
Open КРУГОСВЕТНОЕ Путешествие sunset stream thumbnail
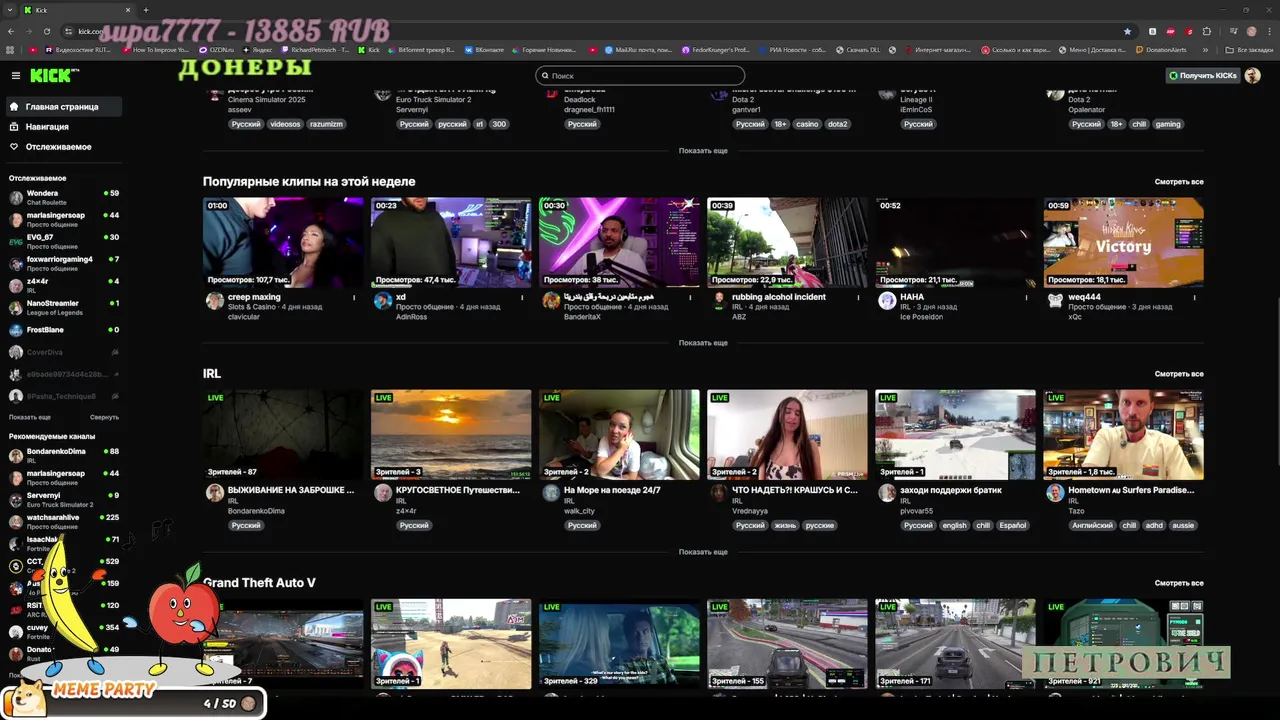(x=451, y=435)
